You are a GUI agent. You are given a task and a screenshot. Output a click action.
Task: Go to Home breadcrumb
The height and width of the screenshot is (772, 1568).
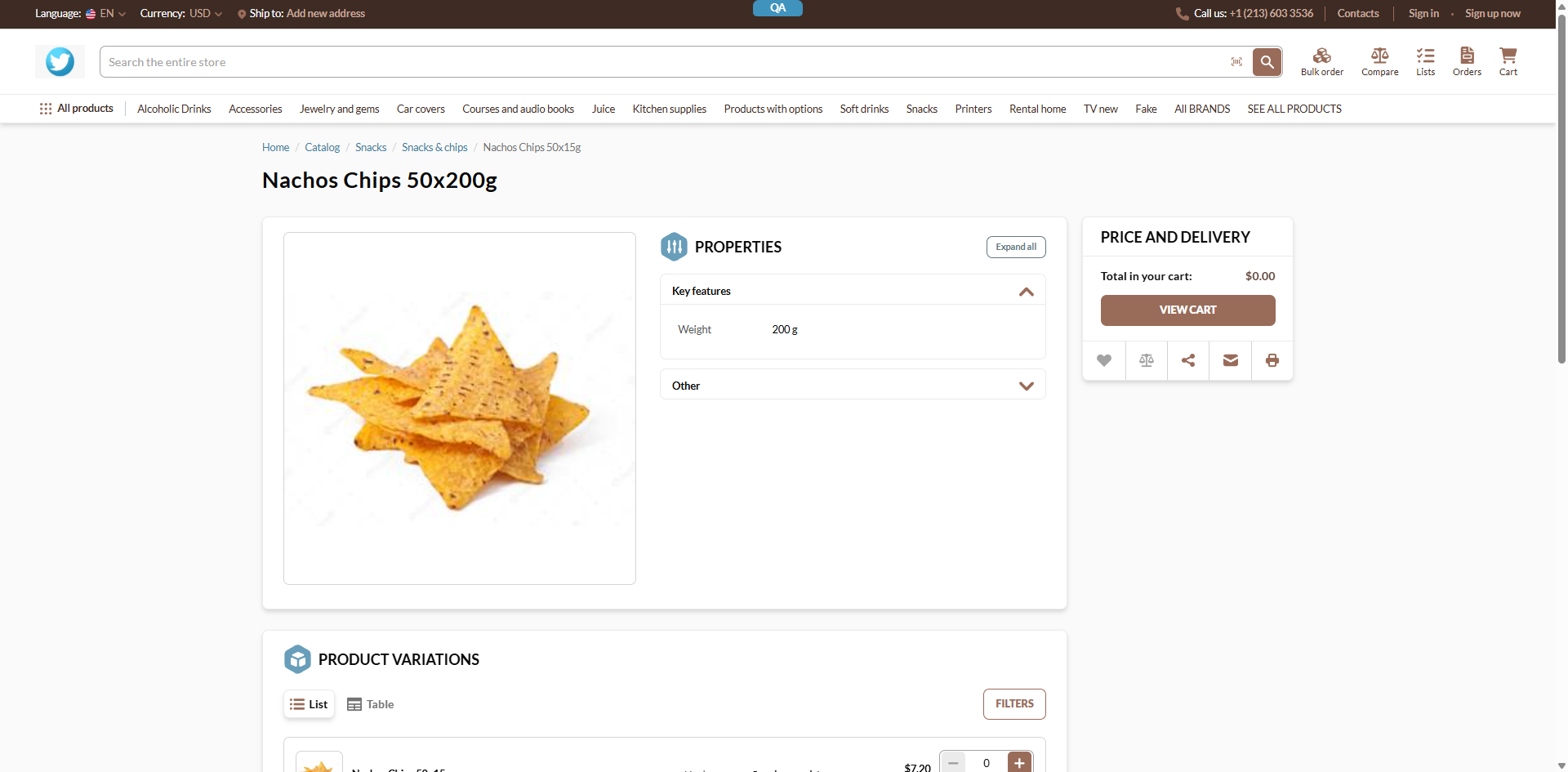(275, 148)
